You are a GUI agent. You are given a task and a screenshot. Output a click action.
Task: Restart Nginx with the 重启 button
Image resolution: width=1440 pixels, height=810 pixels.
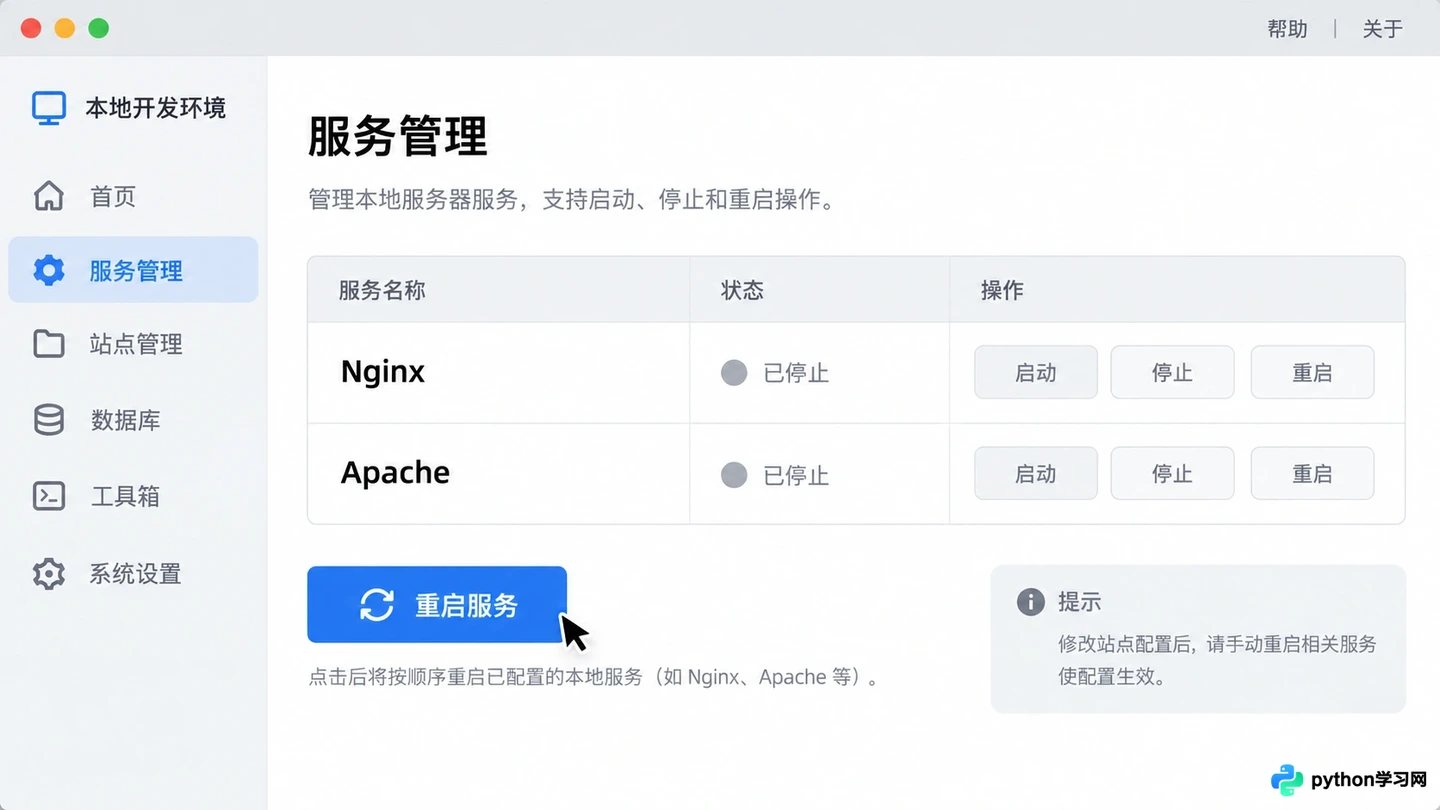pos(1312,372)
